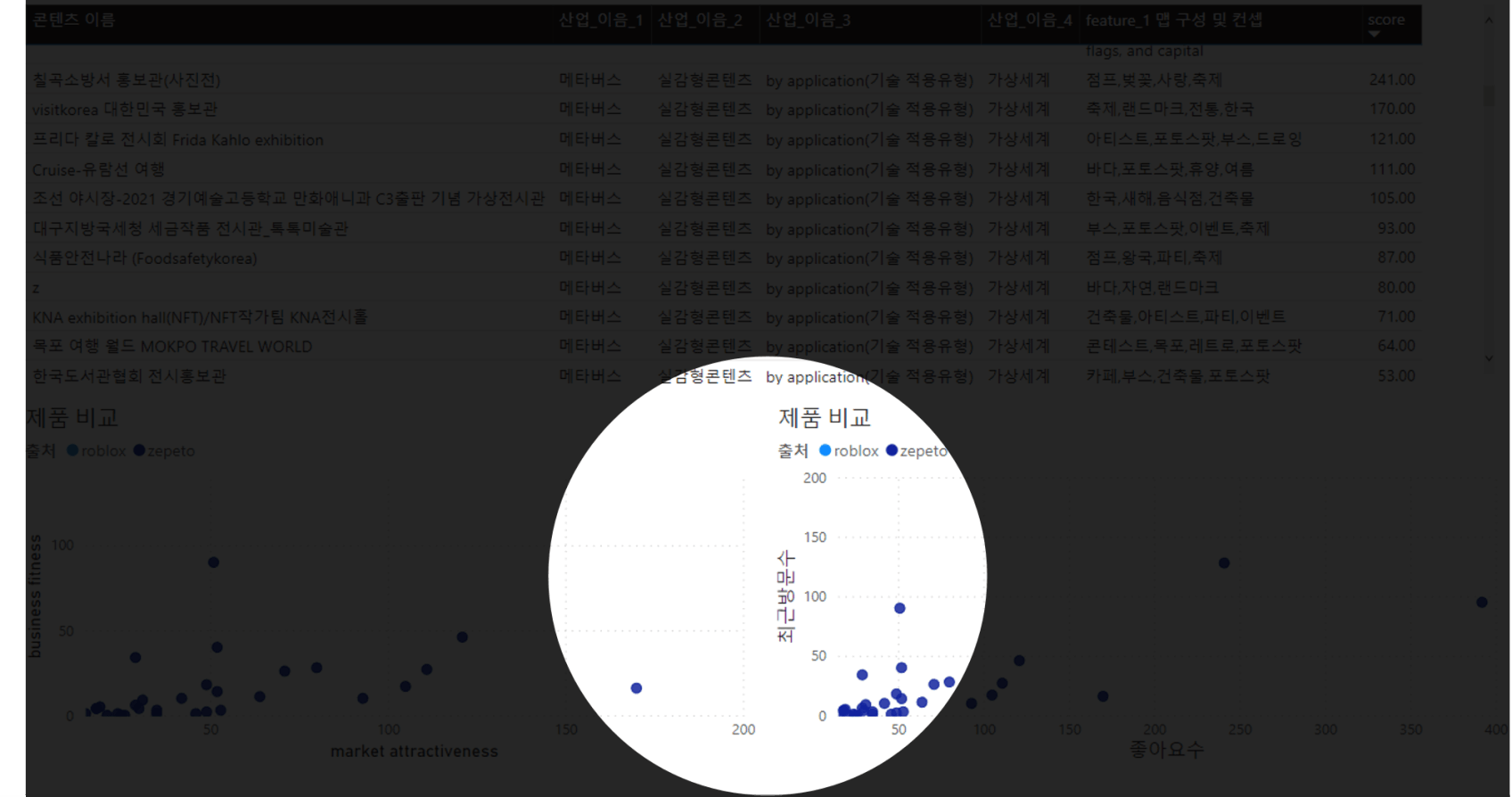
Task: Click the 산업_이름_4 column header
Action: tap(1029, 20)
